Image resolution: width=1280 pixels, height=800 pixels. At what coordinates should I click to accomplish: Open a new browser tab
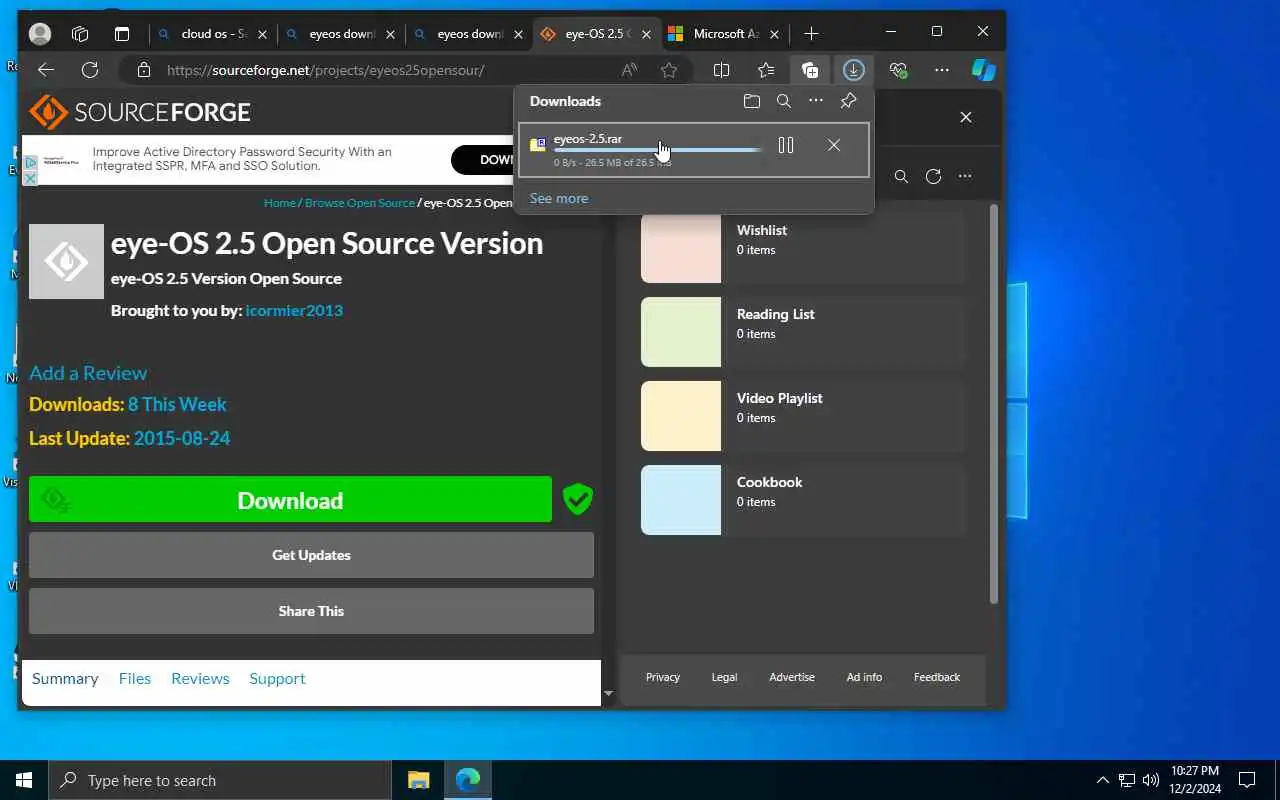click(811, 34)
